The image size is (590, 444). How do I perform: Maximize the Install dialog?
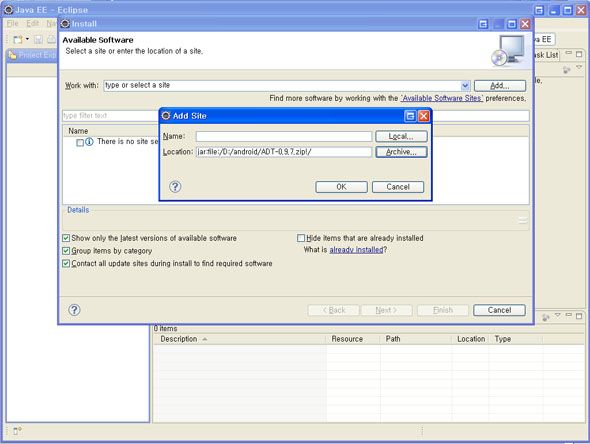[x=512, y=24]
